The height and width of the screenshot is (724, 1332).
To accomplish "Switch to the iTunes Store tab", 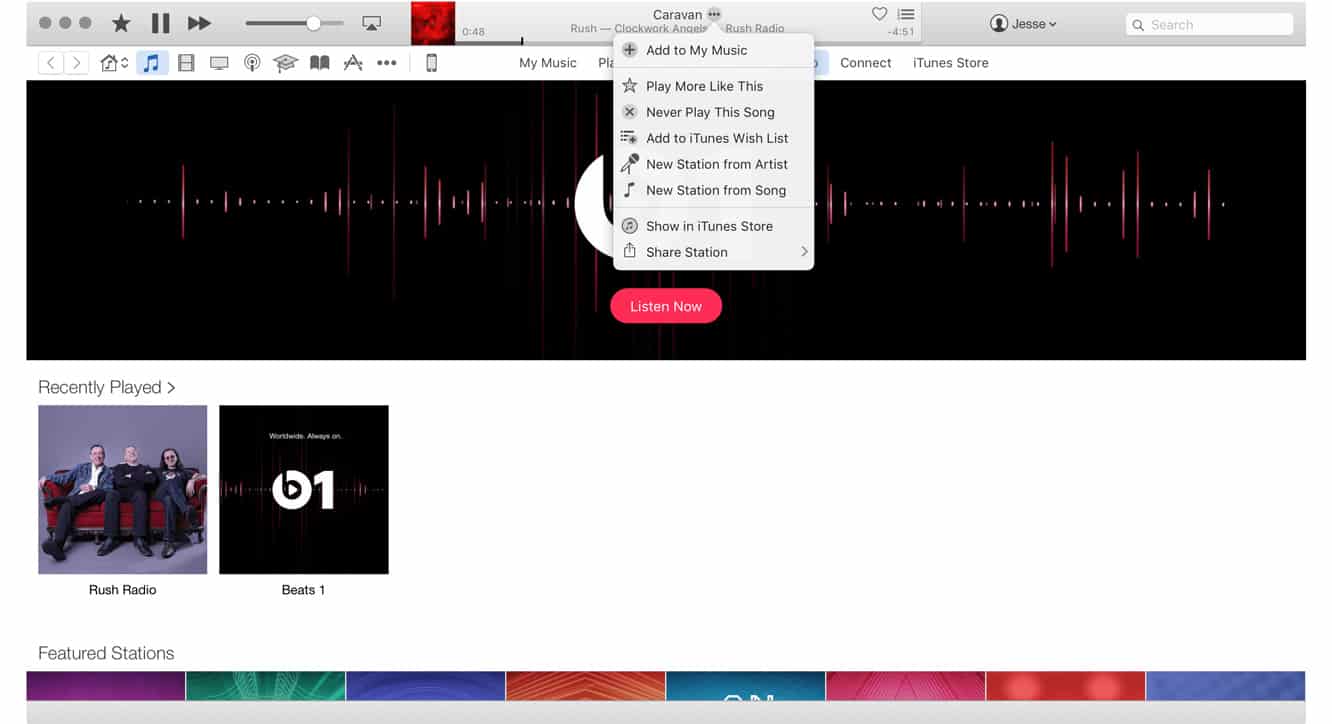I will click(x=951, y=62).
